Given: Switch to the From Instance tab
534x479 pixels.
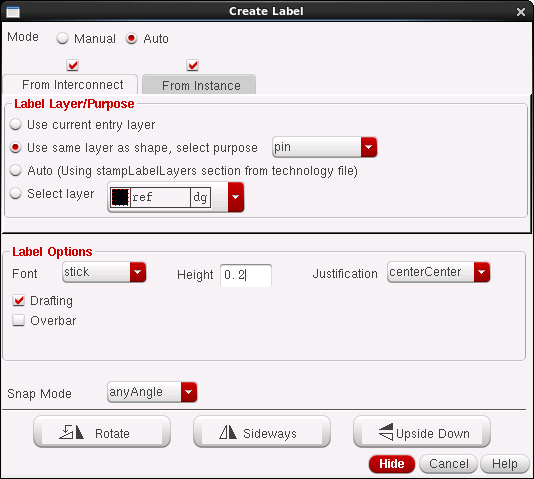Looking at the screenshot, I should click(199, 85).
